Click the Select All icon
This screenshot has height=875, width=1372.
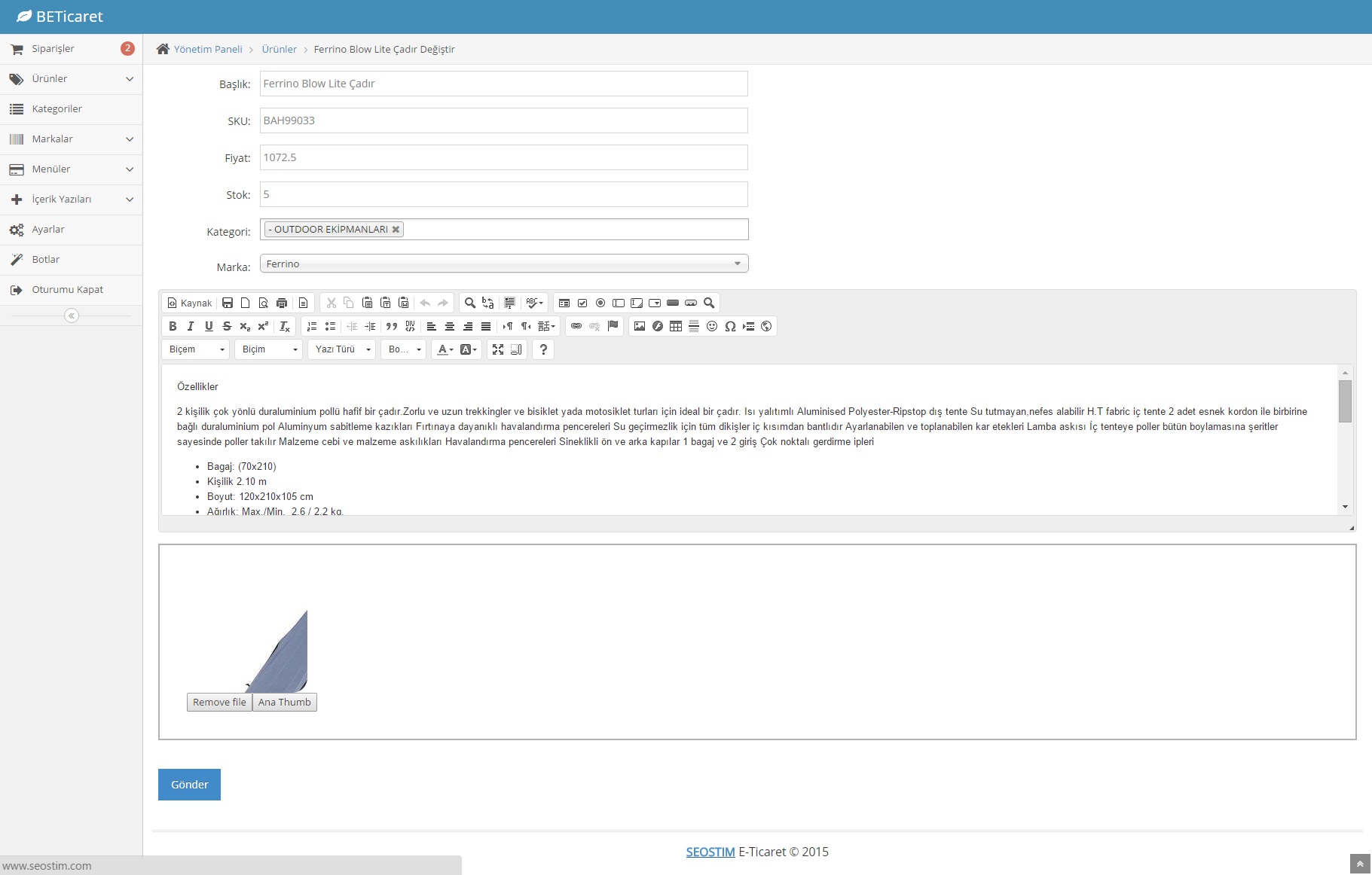tap(510, 303)
